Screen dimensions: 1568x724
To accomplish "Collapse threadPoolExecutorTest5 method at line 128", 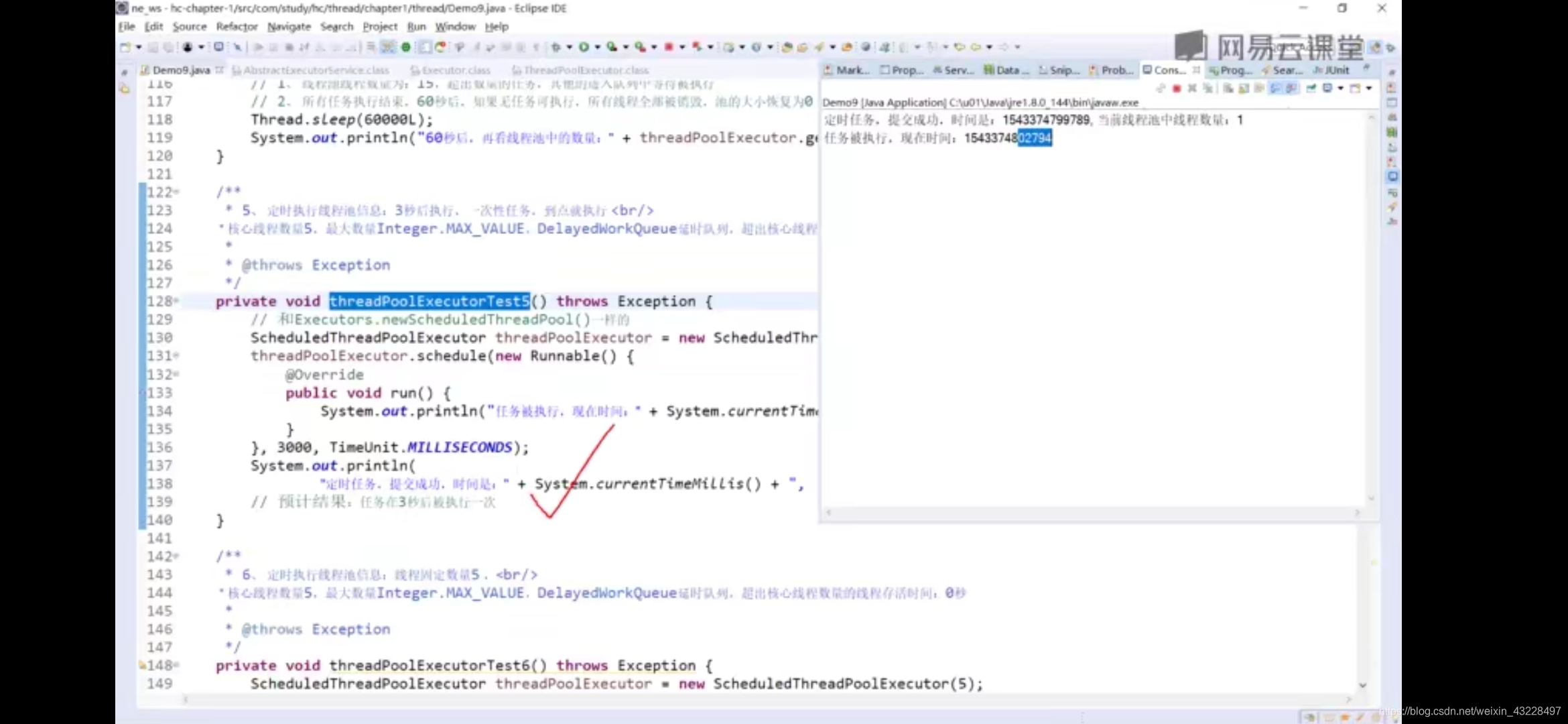I will click(177, 302).
